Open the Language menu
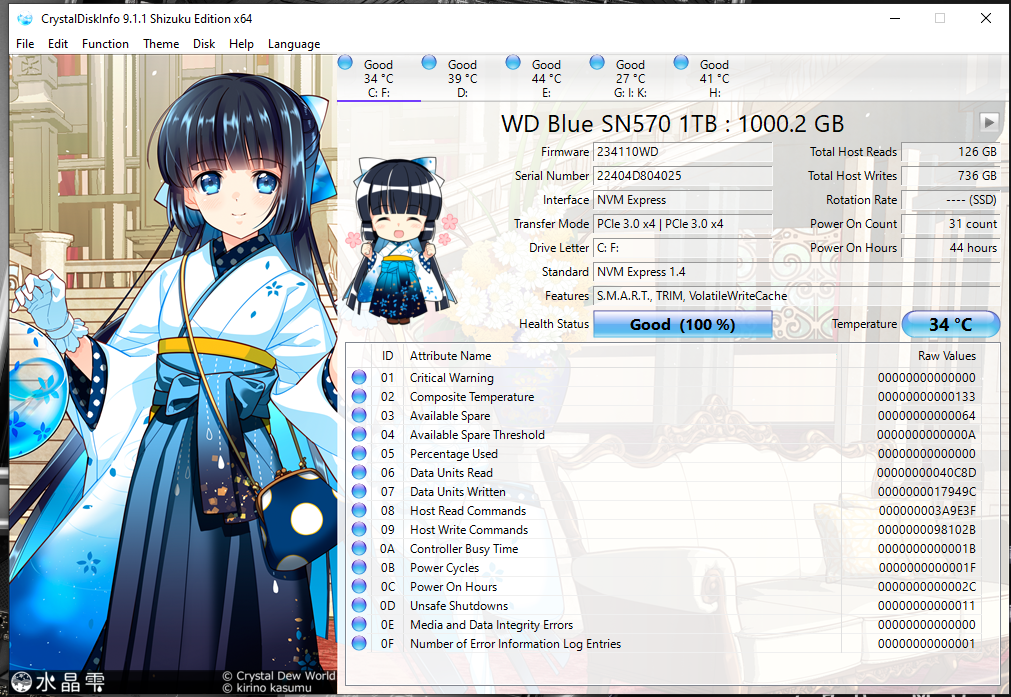This screenshot has height=697, width=1011. 294,44
